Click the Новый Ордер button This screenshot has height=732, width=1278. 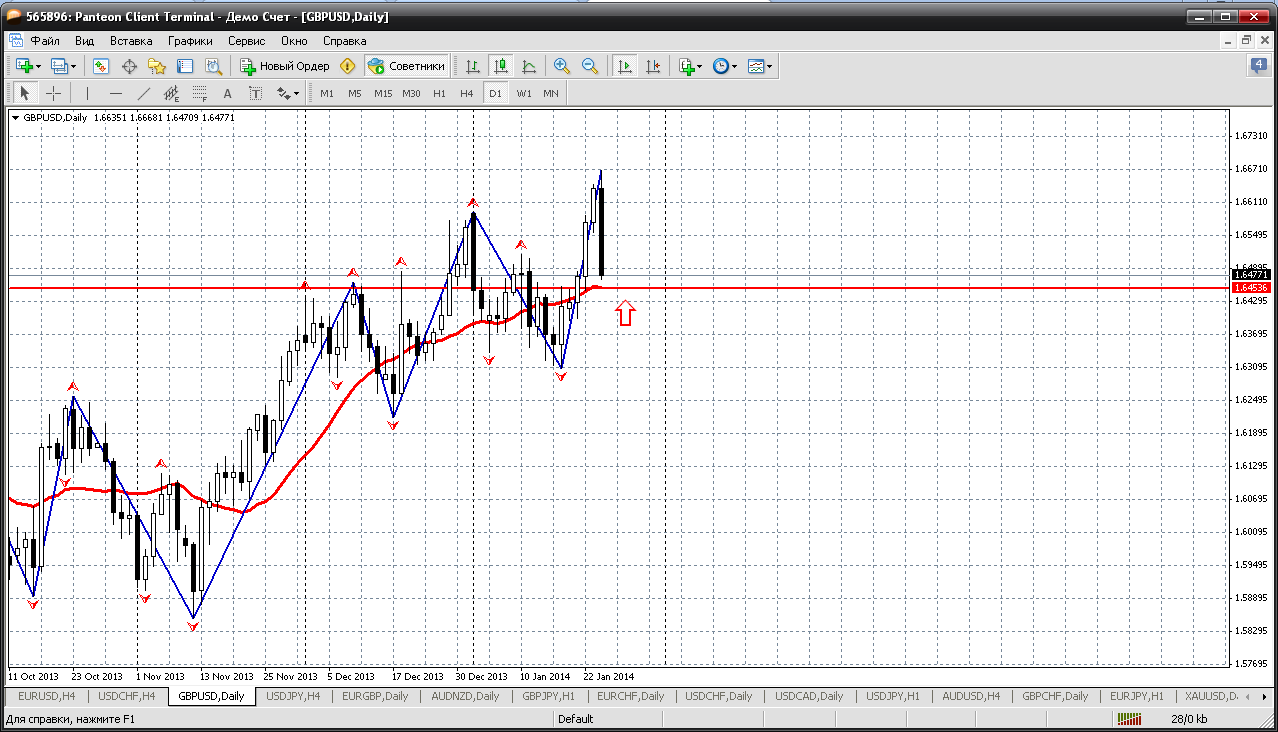click(x=285, y=66)
